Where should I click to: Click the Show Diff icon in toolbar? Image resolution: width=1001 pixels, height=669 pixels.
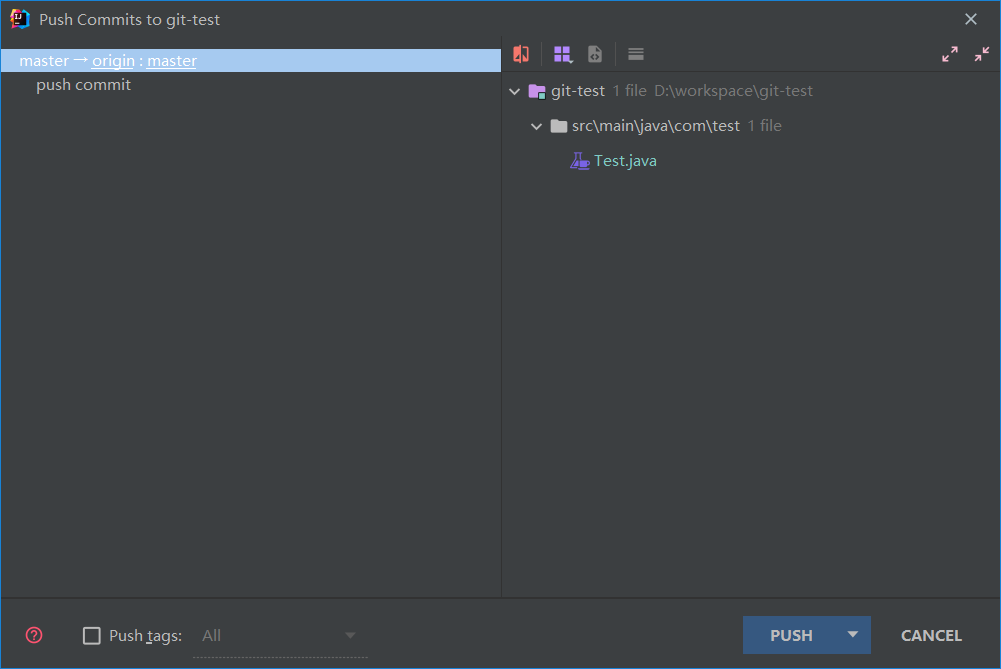click(521, 54)
